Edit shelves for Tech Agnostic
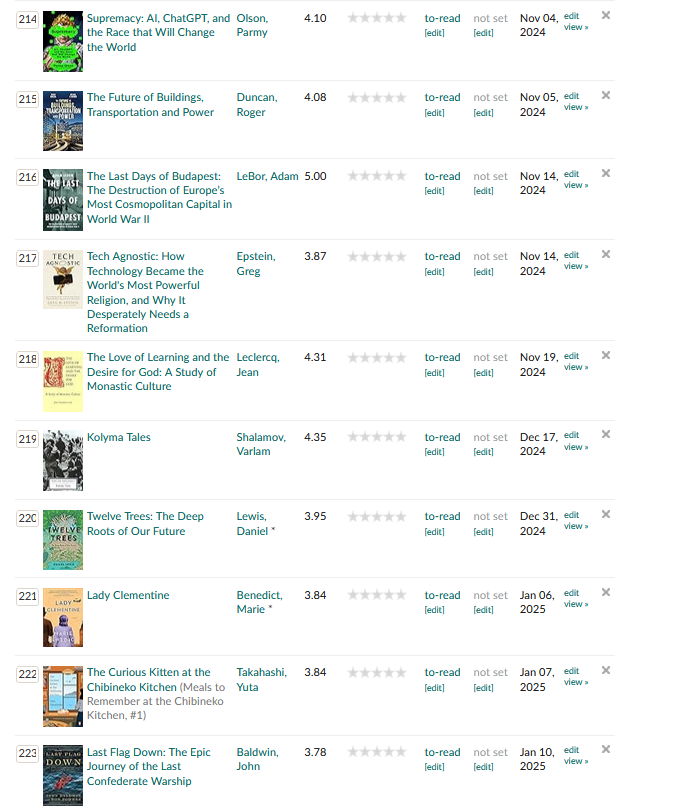700x807 pixels. pos(434,271)
